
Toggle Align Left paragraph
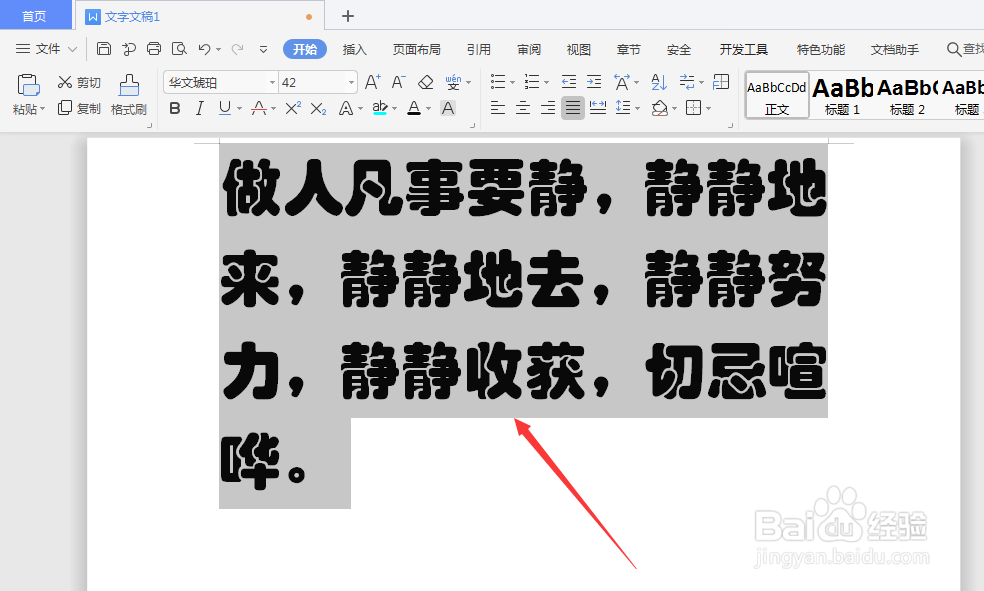point(498,108)
